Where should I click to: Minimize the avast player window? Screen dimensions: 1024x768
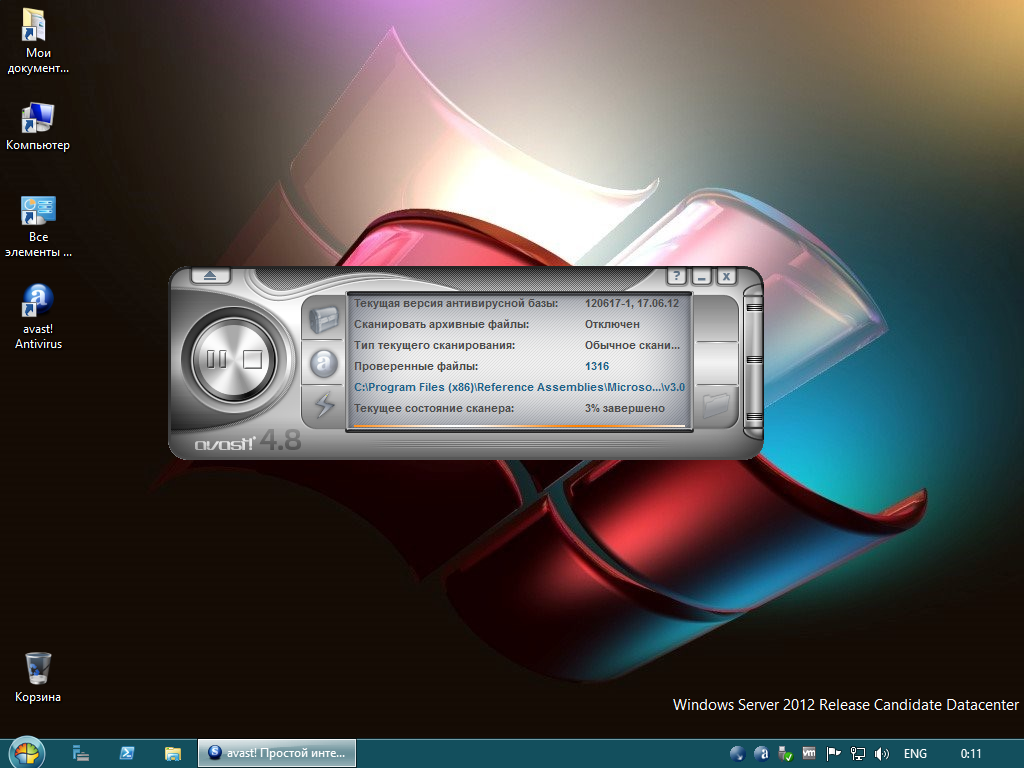point(701,276)
